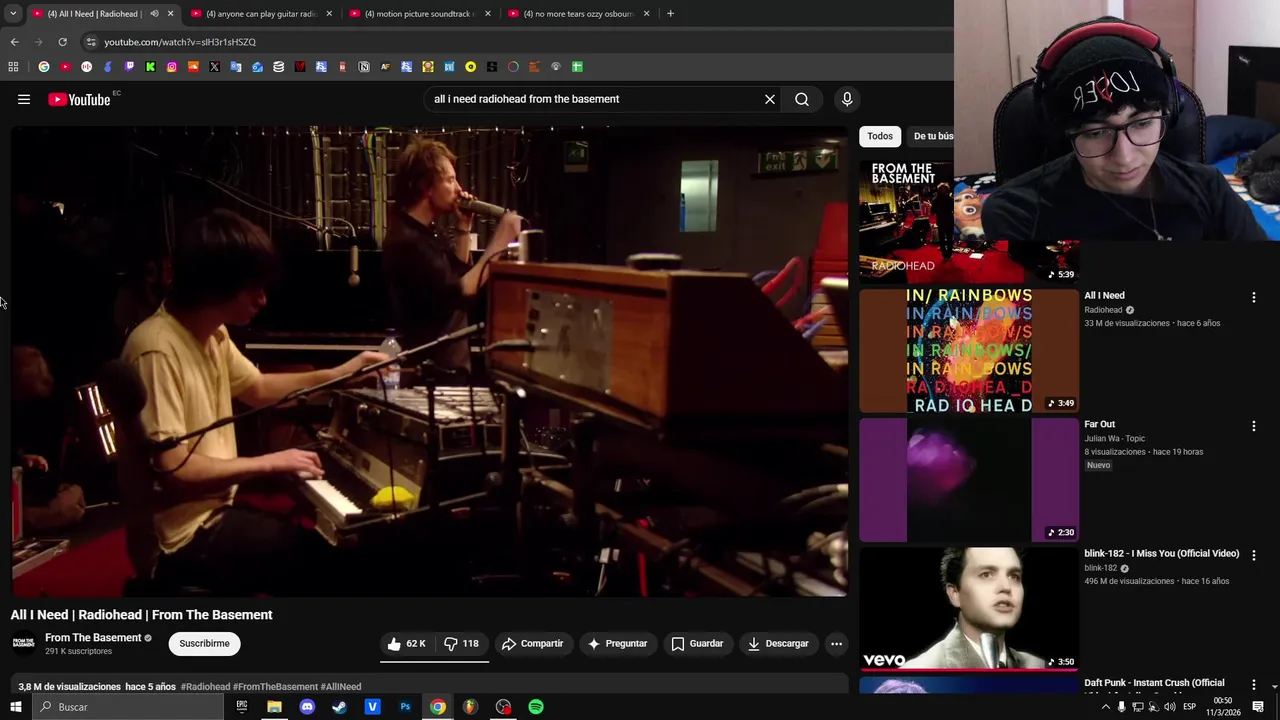Mute the 'All I Need' tab audio icon
Image resolution: width=1280 pixels, height=720 pixels.
point(154,14)
